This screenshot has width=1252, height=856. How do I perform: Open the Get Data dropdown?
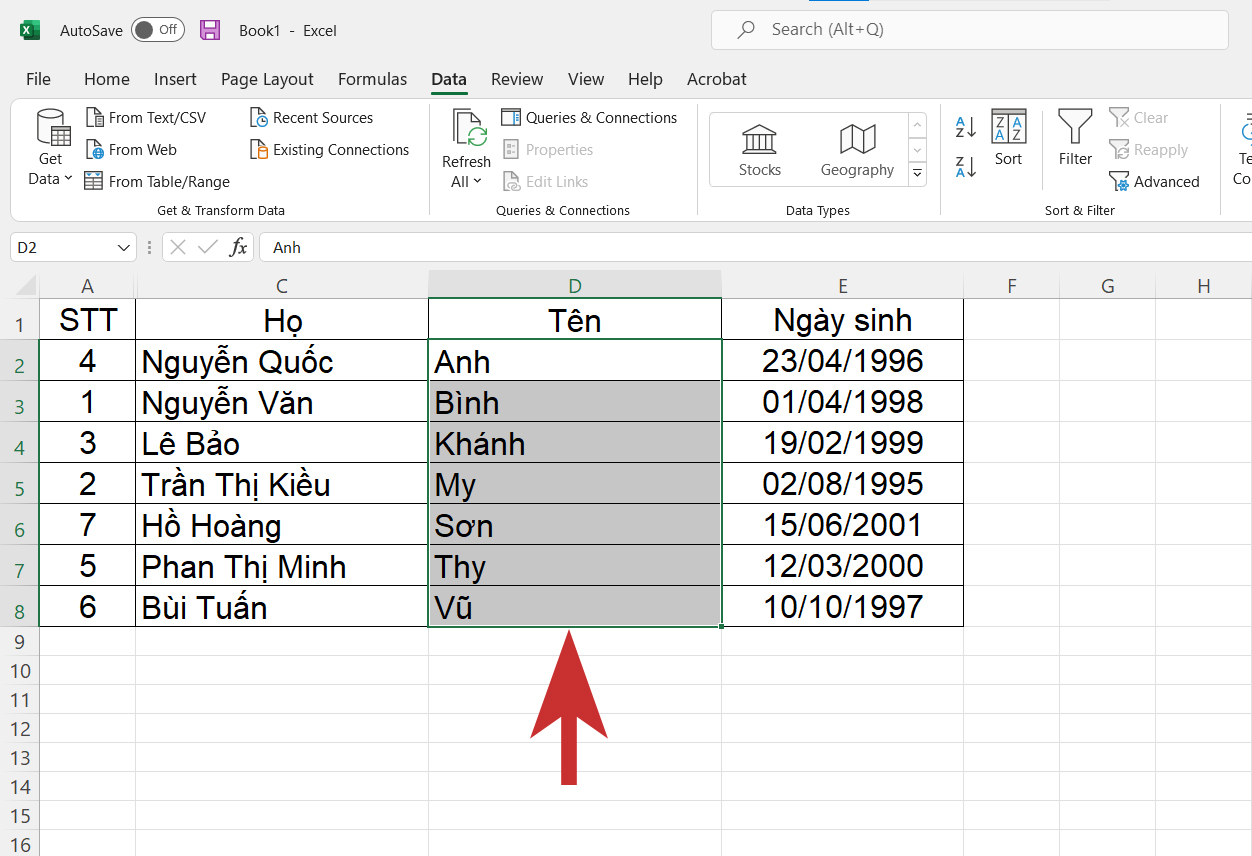[51, 148]
